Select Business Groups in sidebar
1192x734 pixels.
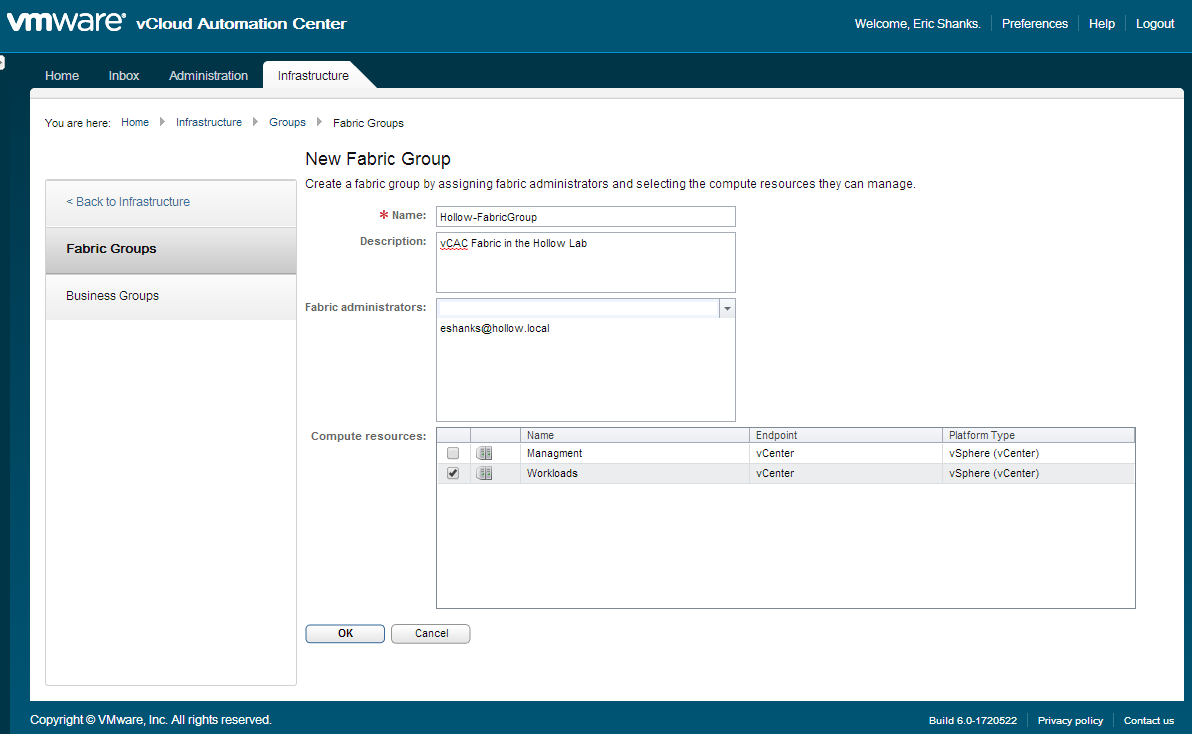[112, 296]
